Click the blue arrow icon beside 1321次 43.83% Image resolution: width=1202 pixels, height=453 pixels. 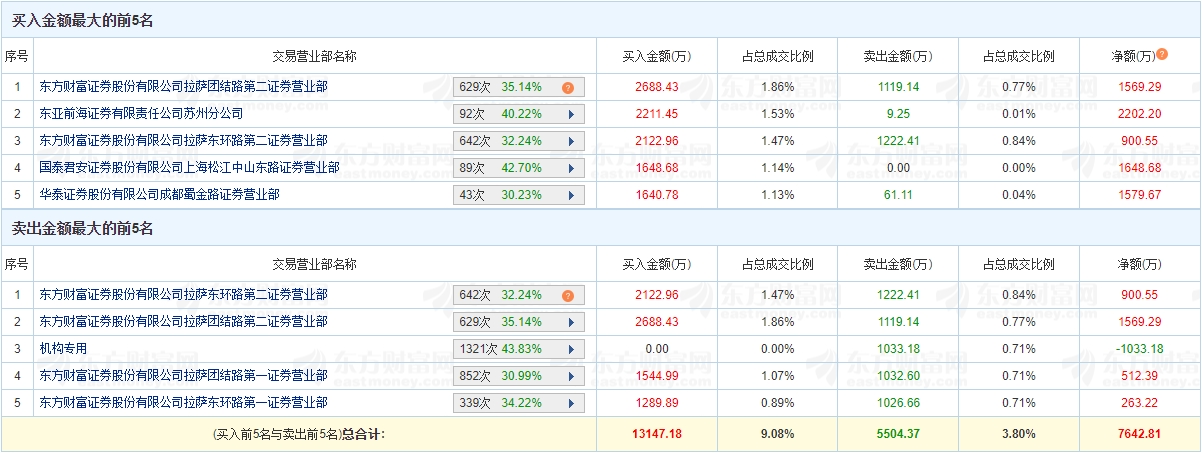[570, 349]
